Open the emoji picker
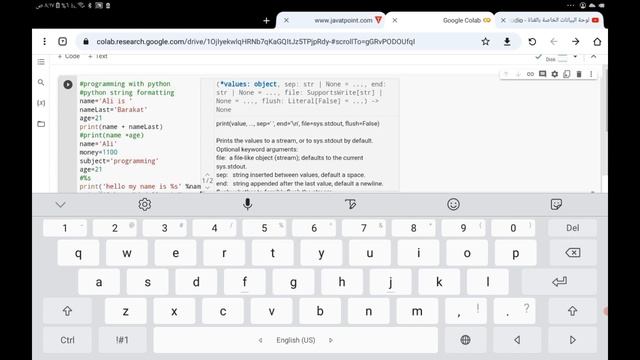The height and width of the screenshot is (360, 640). coord(453,204)
